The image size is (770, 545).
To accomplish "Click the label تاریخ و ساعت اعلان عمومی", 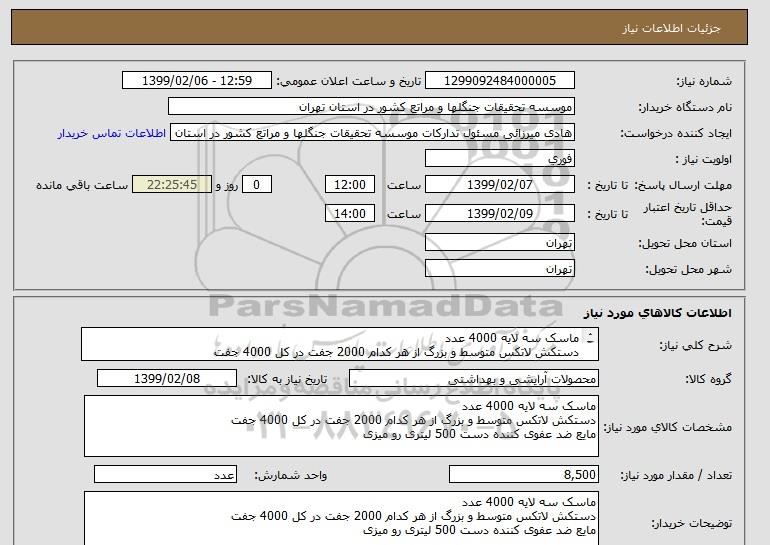I will point(349,81).
